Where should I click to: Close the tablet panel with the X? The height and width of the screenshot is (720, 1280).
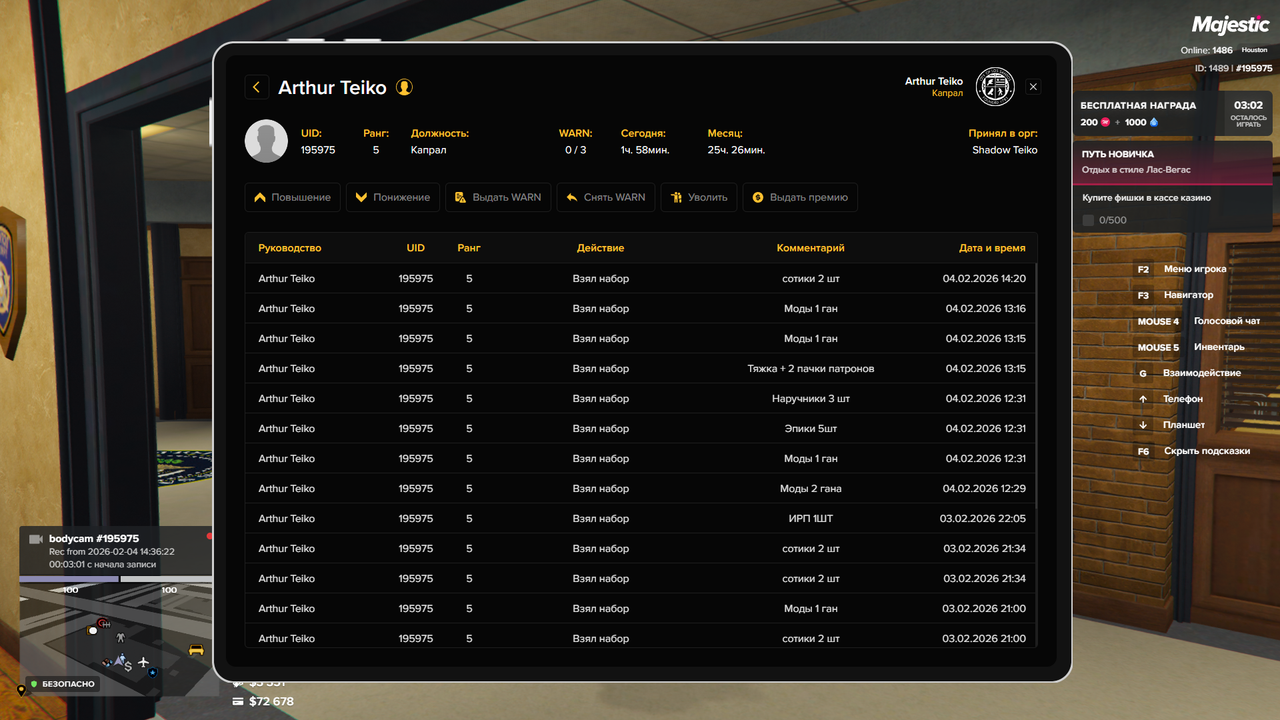pyautogui.click(x=1033, y=87)
